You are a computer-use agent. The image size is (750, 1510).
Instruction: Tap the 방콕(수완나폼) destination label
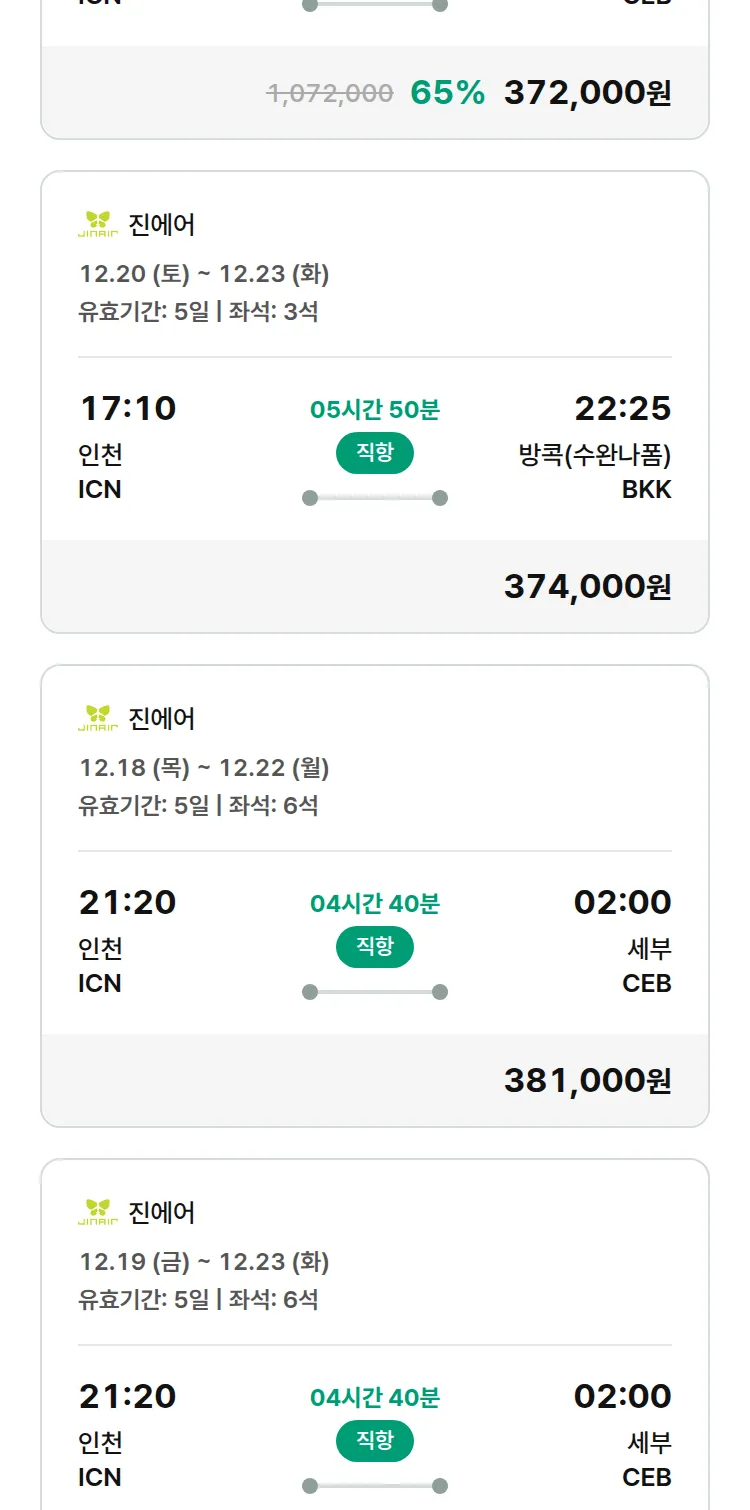594,455
